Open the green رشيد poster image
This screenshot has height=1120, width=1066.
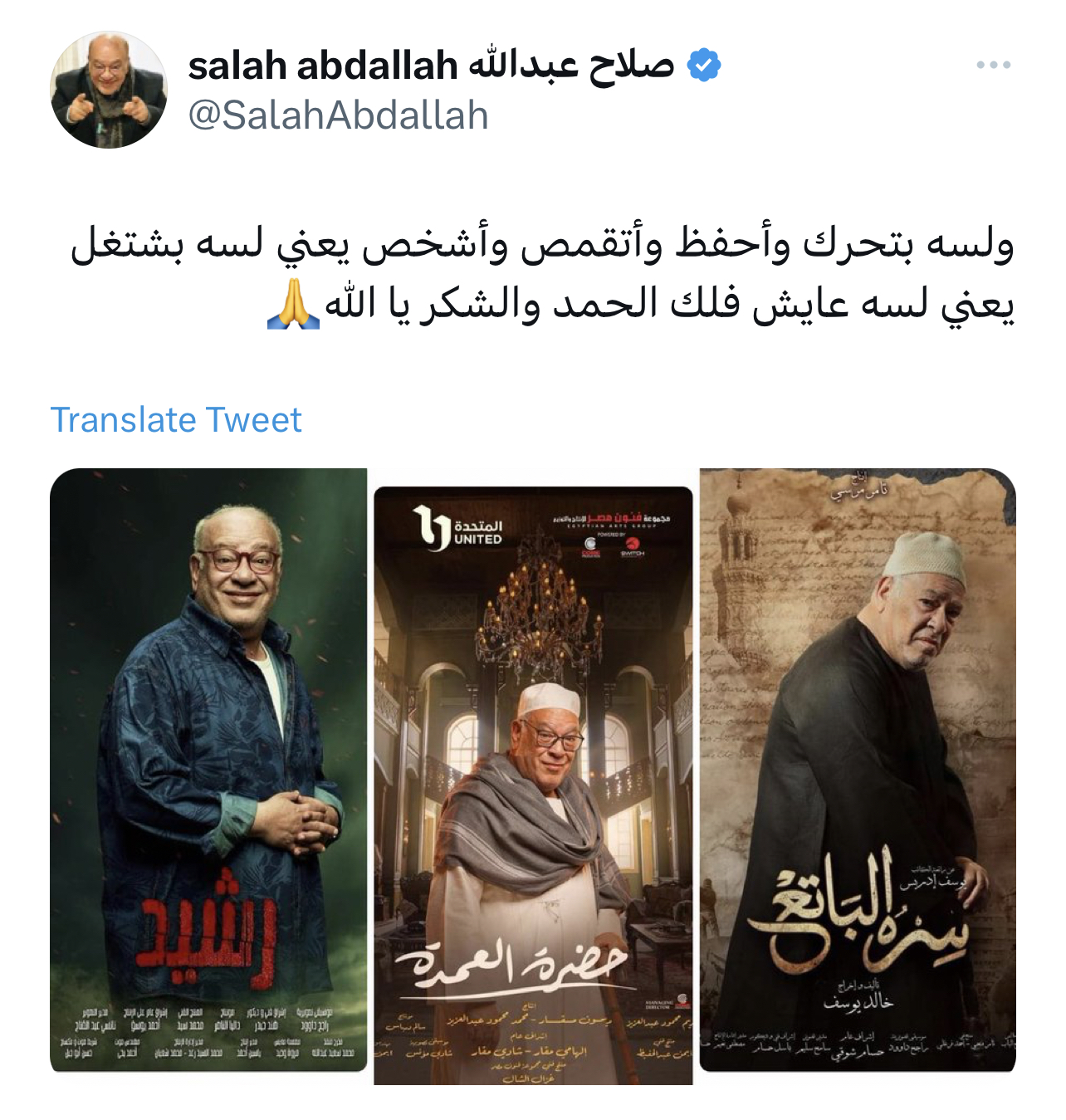coord(208,770)
